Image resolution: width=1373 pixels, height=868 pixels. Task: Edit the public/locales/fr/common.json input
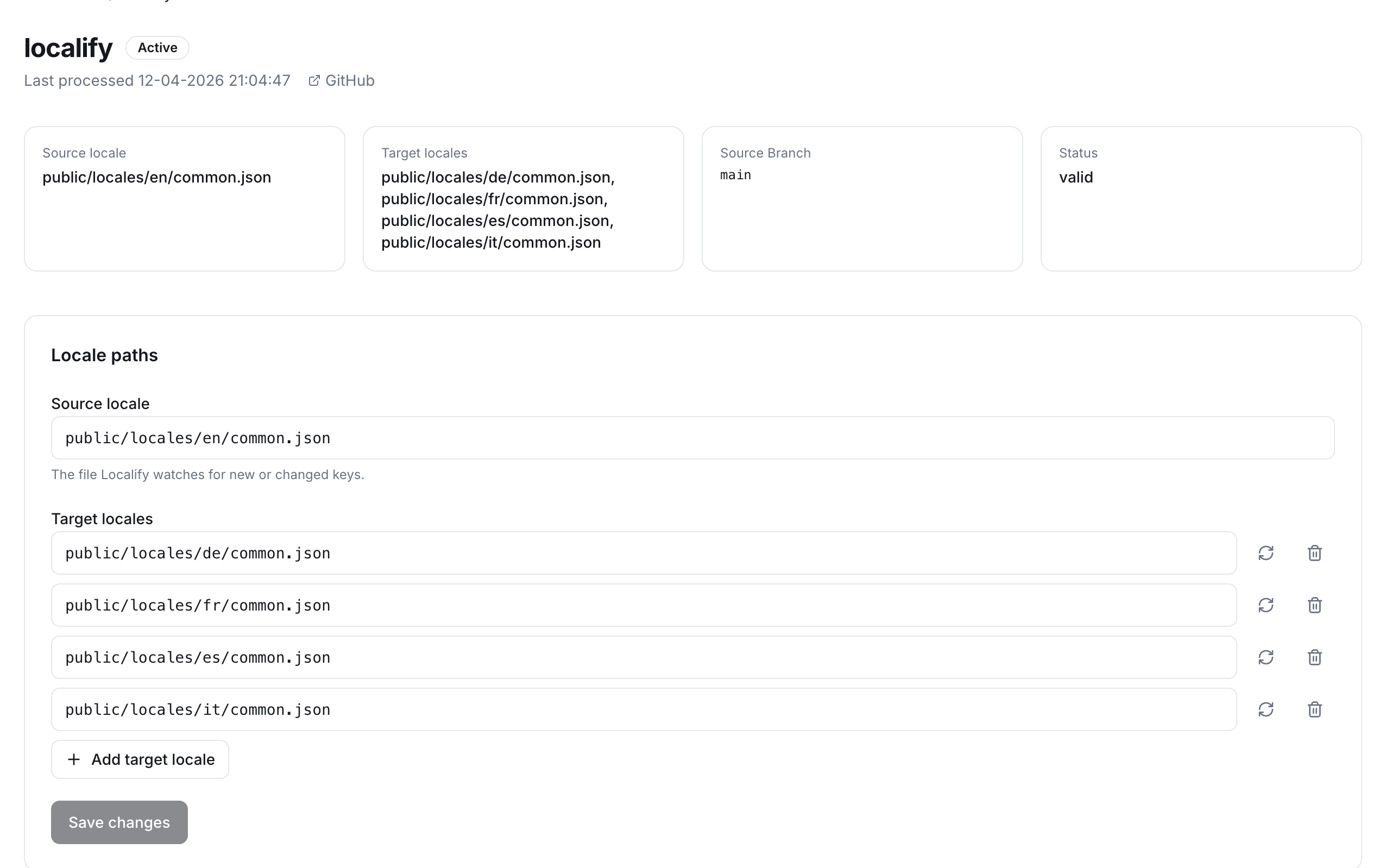tap(644, 605)
